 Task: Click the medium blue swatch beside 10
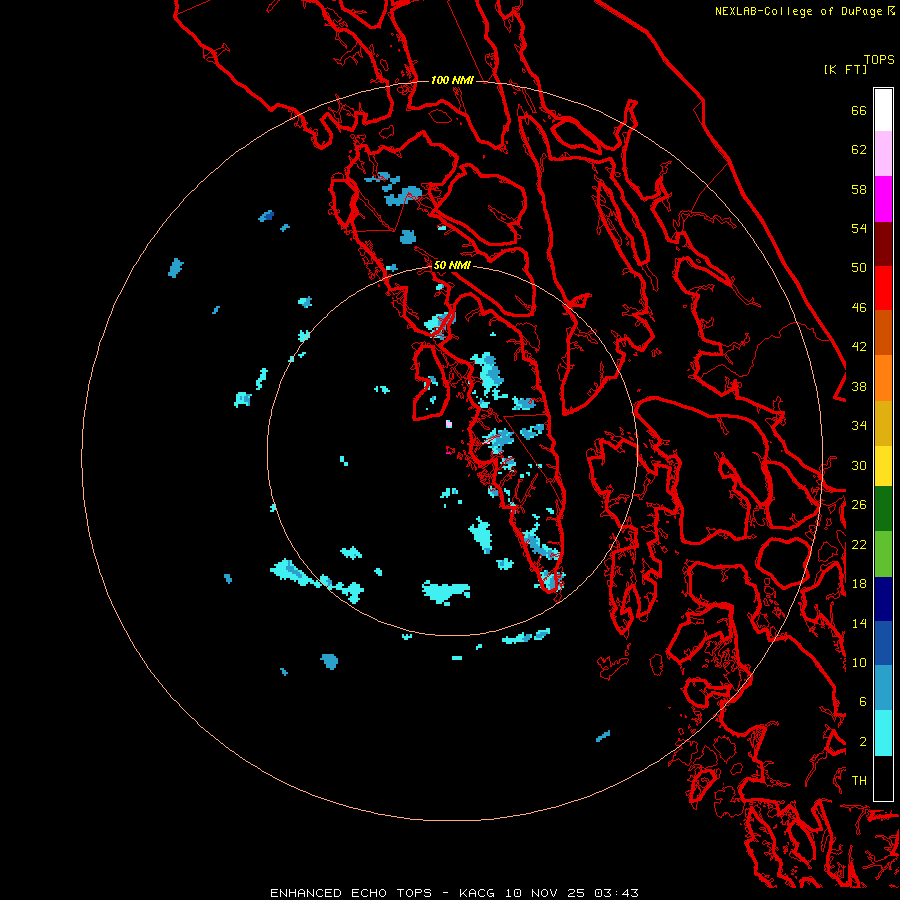883,643
